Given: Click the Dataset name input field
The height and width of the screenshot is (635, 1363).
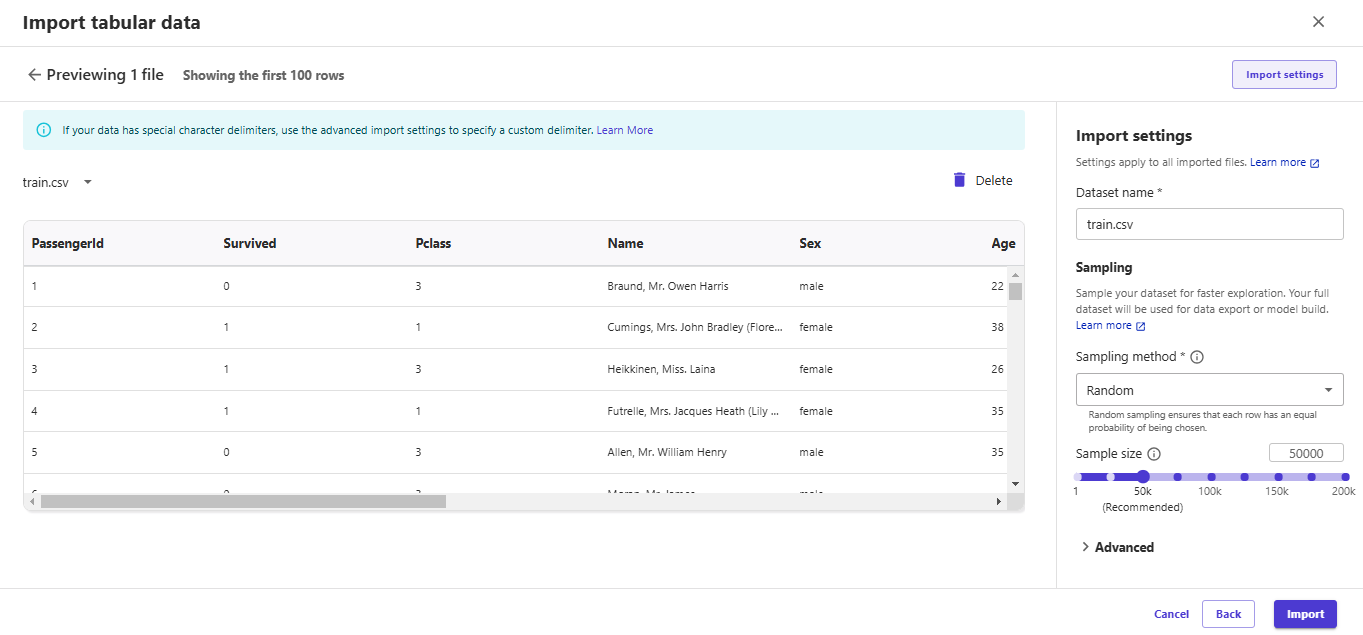Looking at the screenshot, I should (1209, 224).
